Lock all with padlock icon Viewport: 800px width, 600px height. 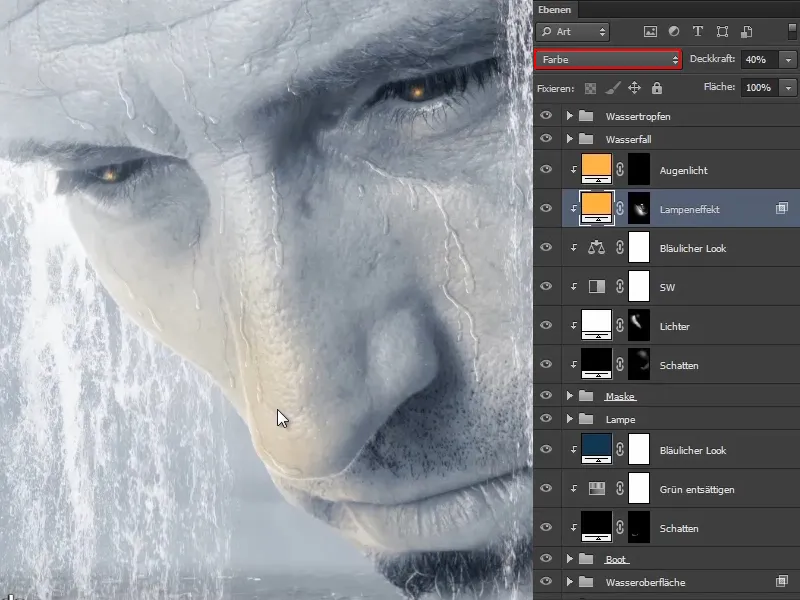tap(657, 88)
